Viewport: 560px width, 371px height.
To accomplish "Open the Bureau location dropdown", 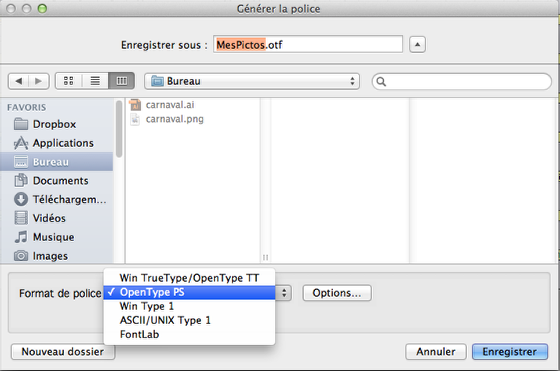I will [252, 81].
